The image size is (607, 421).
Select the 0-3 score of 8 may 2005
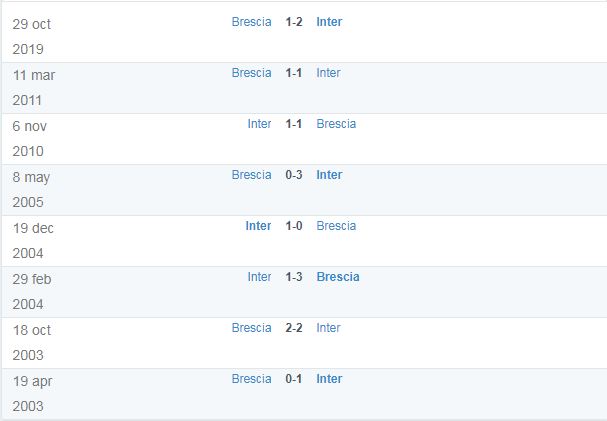[x=294, y=175]
